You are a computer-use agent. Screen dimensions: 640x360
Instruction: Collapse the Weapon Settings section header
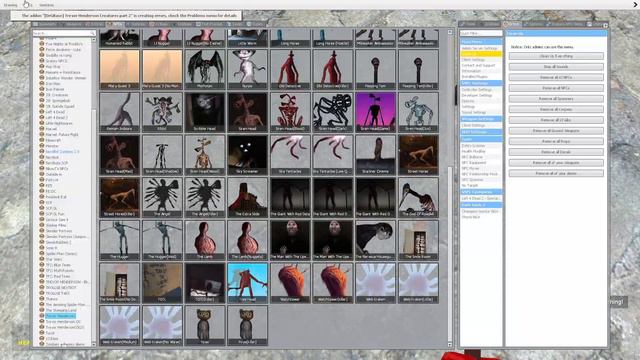481,119
